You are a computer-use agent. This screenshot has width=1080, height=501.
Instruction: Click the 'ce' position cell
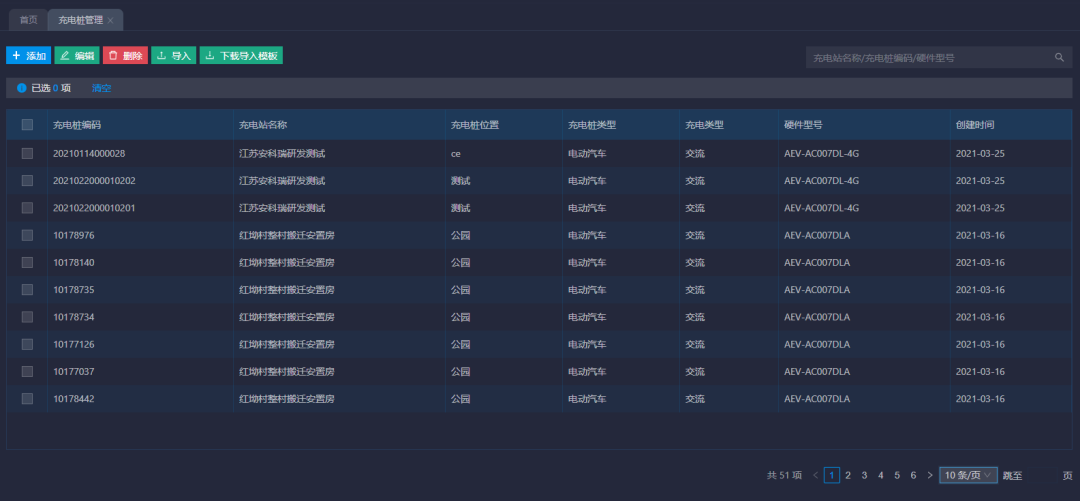point(456,154)
